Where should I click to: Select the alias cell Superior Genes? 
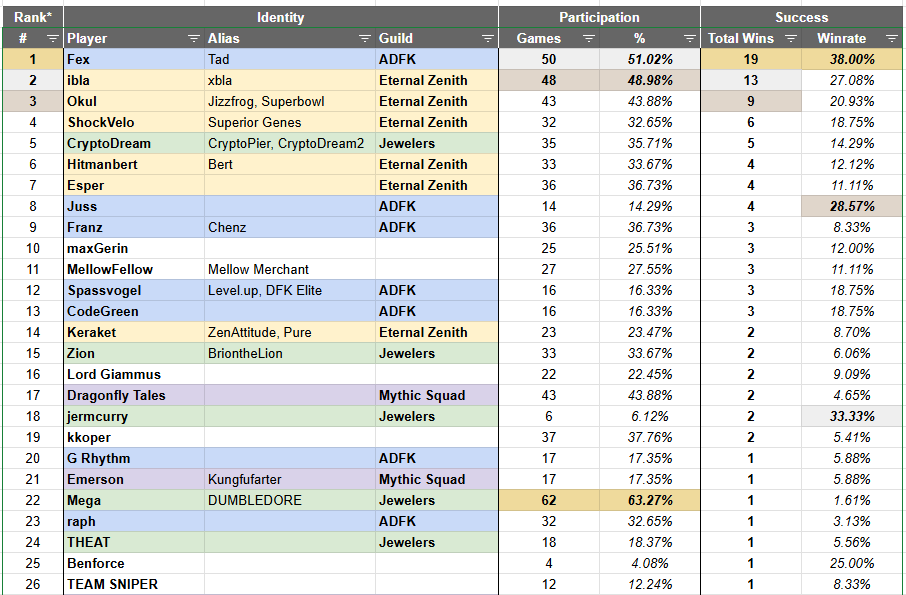coord(290,122)
